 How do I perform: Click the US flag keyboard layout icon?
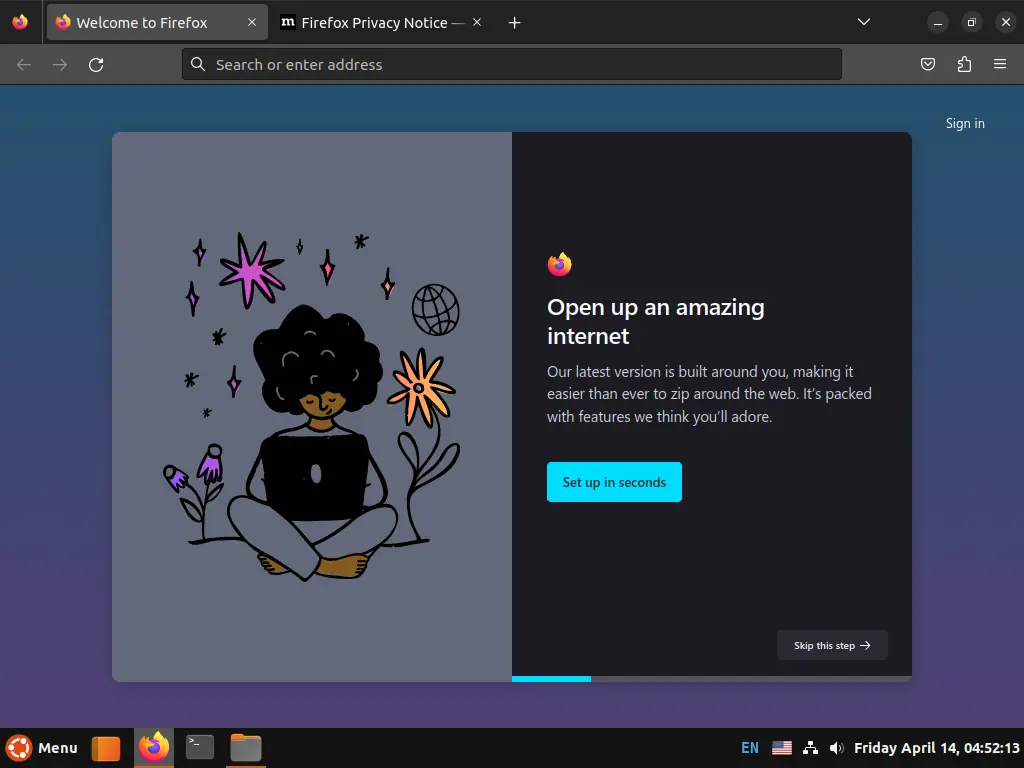782,748
